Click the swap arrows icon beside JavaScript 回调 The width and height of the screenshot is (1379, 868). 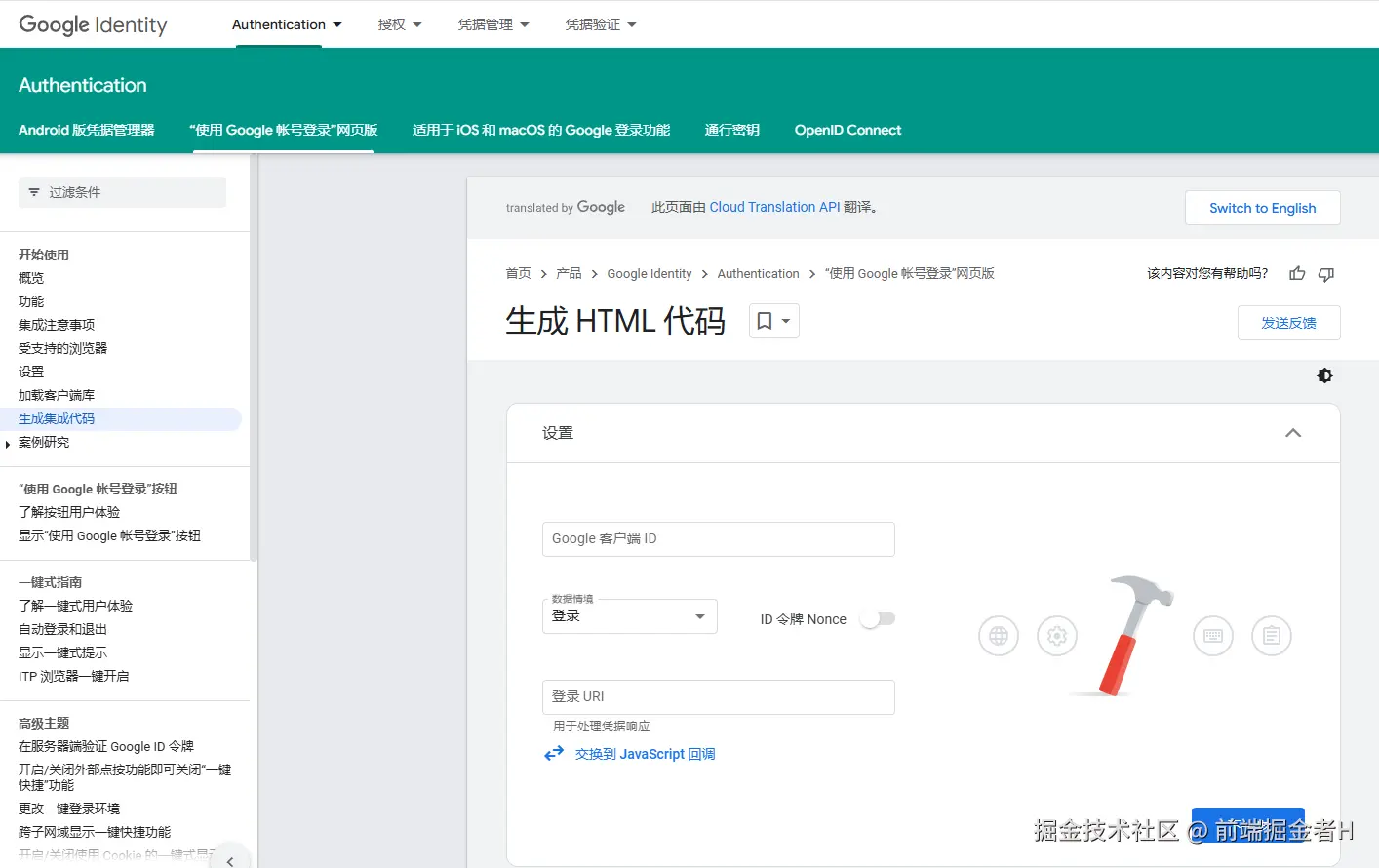click(554, 754)
